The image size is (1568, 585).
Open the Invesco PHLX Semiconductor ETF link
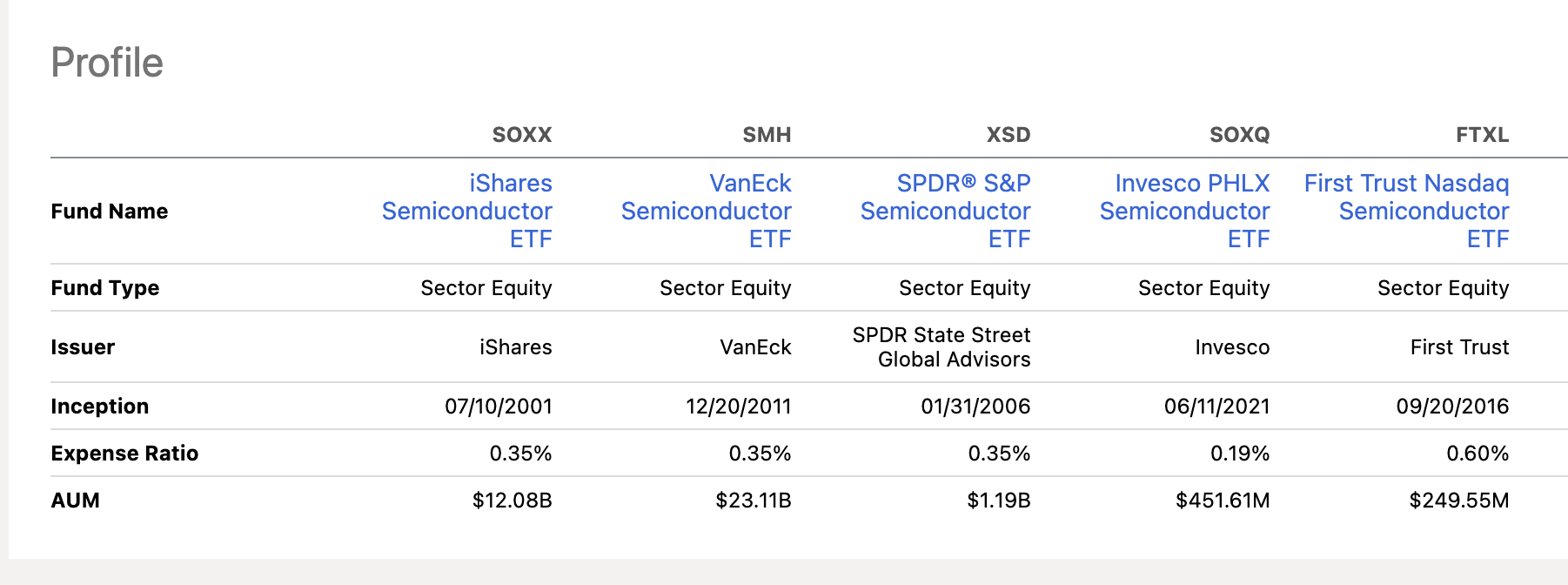[1185, 211]
